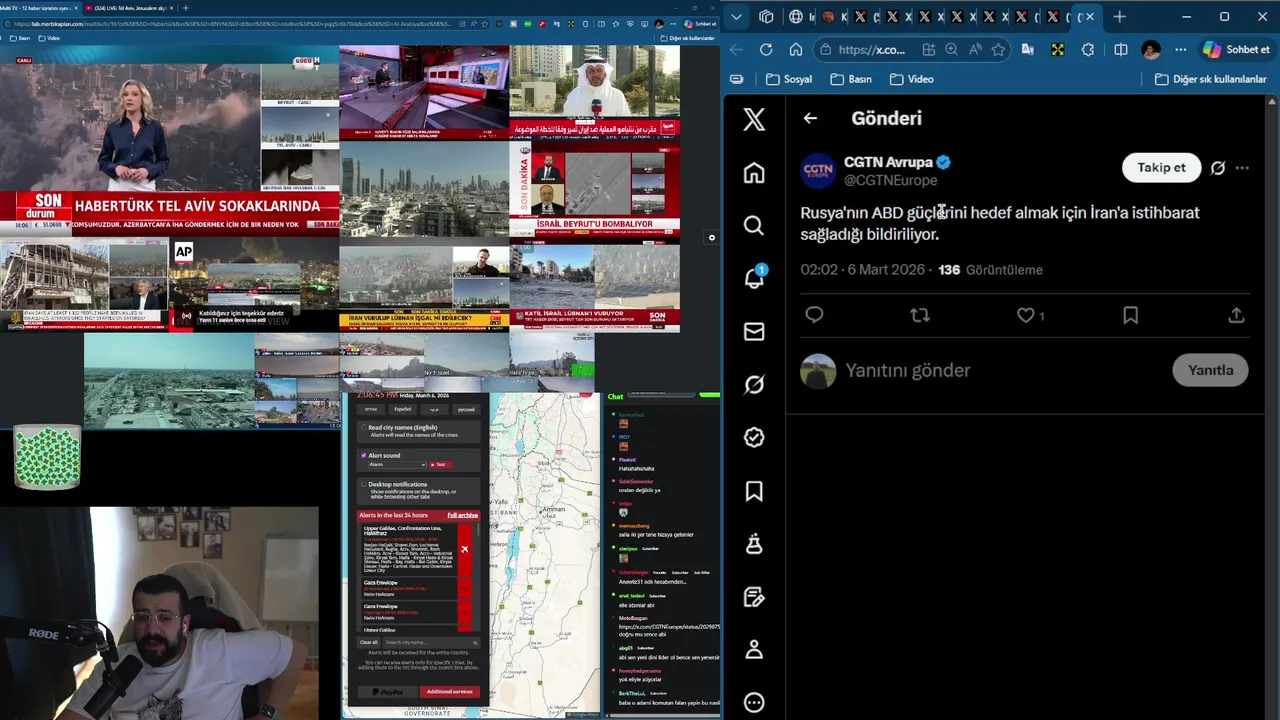Open the translate icon in Edge toolbar

click(1027, 49)
